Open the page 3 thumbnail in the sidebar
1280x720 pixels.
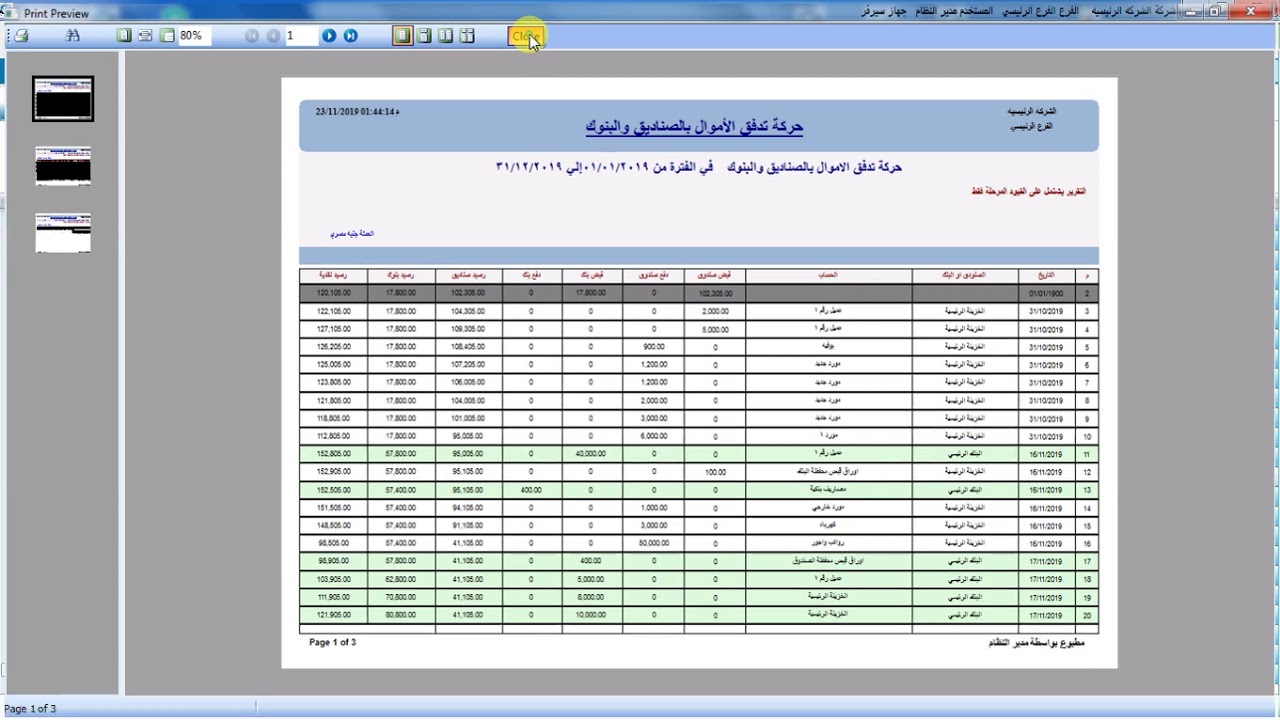[63, 233]
